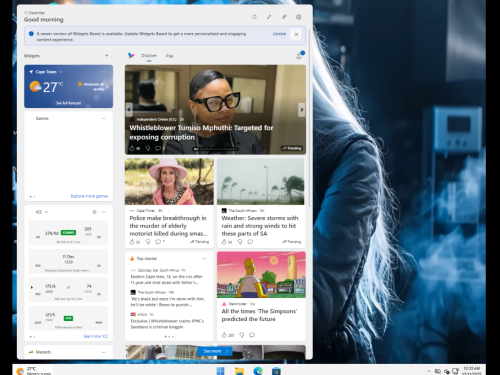The height and width of the screenshot is (375, 500).
Task: Click the See more button
Action: 215,351
